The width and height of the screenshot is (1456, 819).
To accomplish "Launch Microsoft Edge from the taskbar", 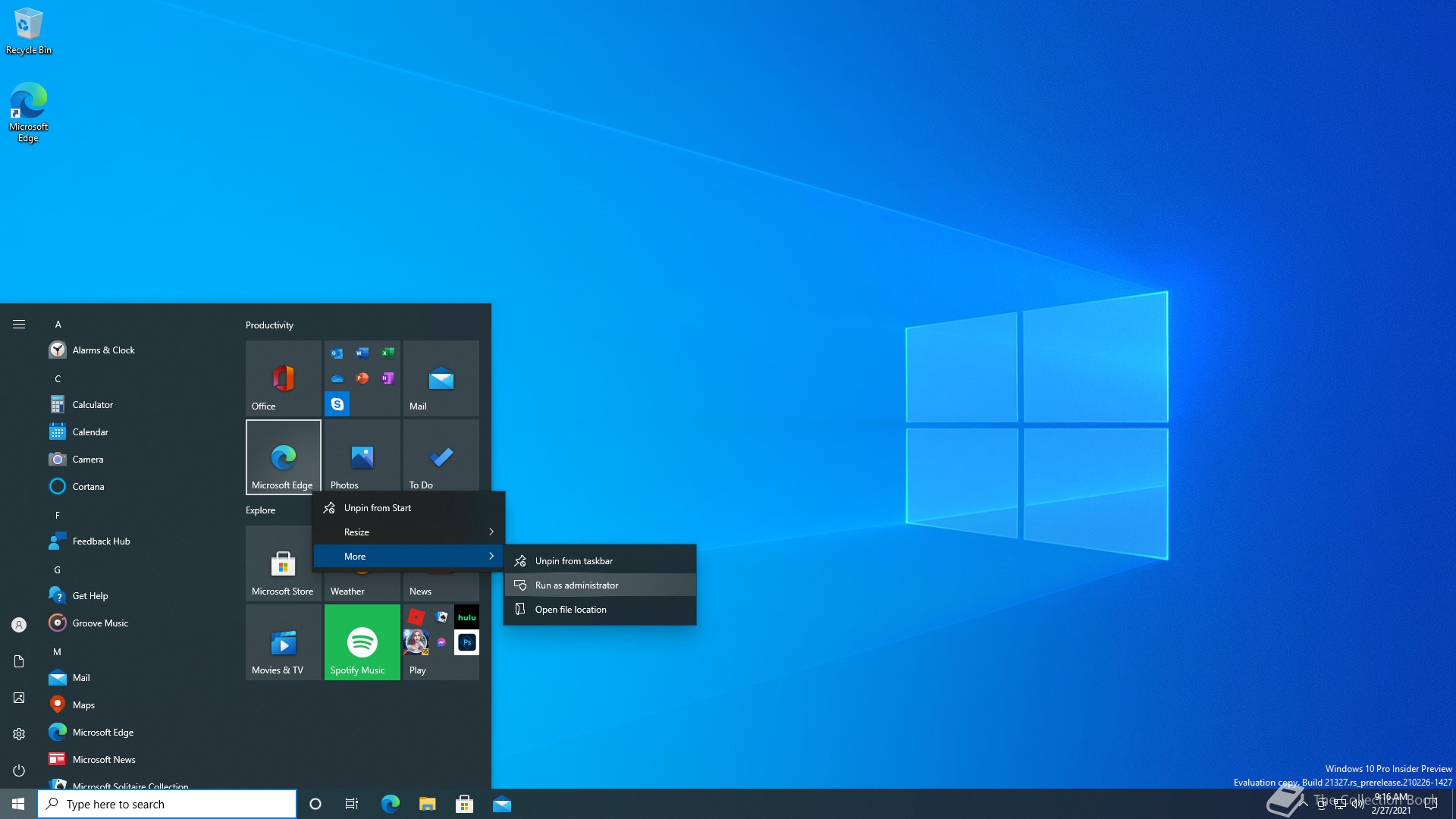I will tap(390, 804).
